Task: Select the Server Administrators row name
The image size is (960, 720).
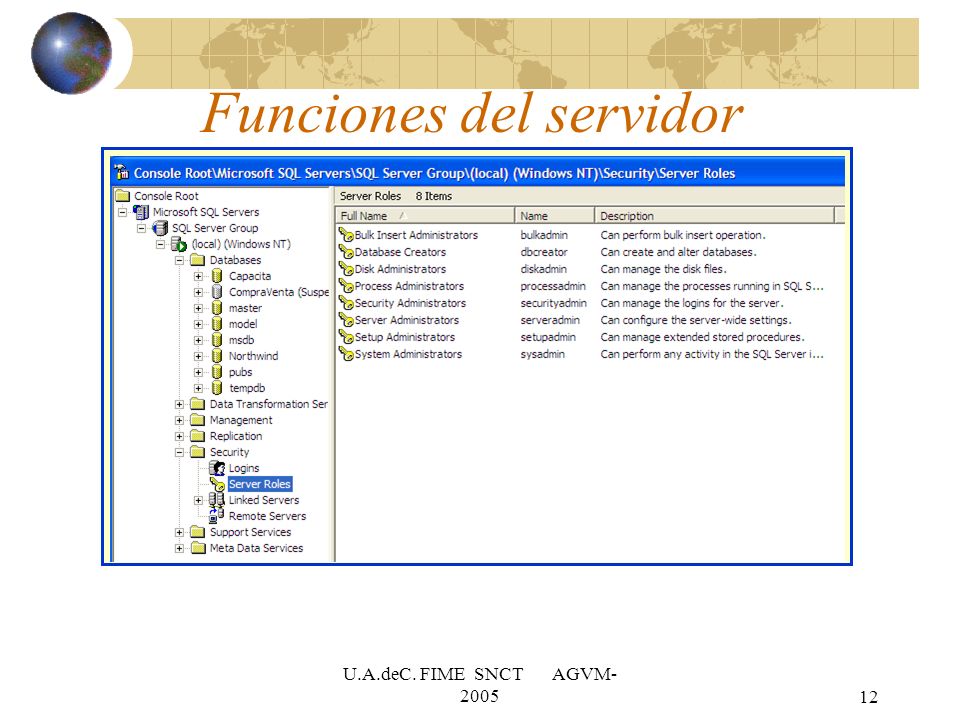Action: click(407, 320)
